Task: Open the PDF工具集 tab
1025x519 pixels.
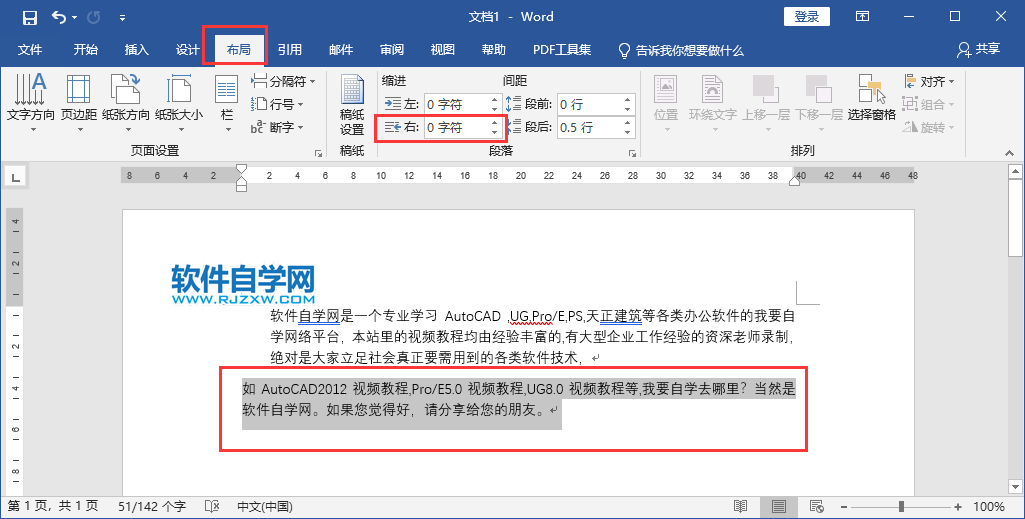Action: (562, 50)
